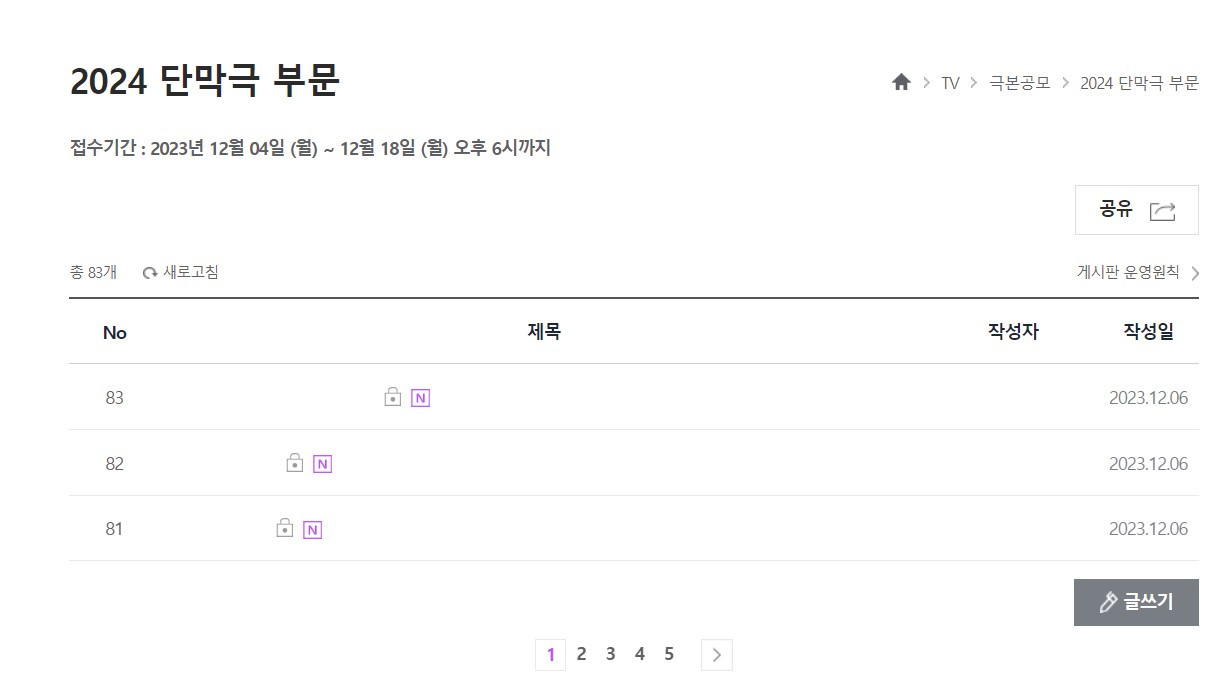Open 게시판 운영원칙 chevron link

pyautogui.click(x=1138, y=272)
